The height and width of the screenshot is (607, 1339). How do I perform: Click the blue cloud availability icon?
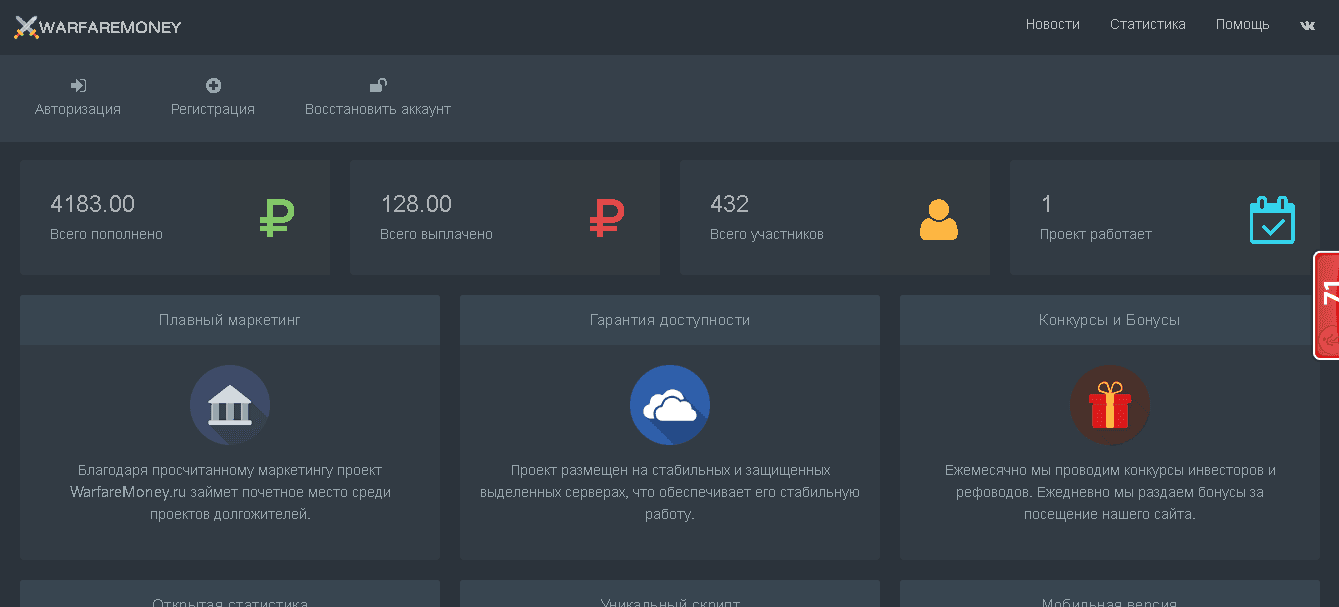click(x=669, y=405)
